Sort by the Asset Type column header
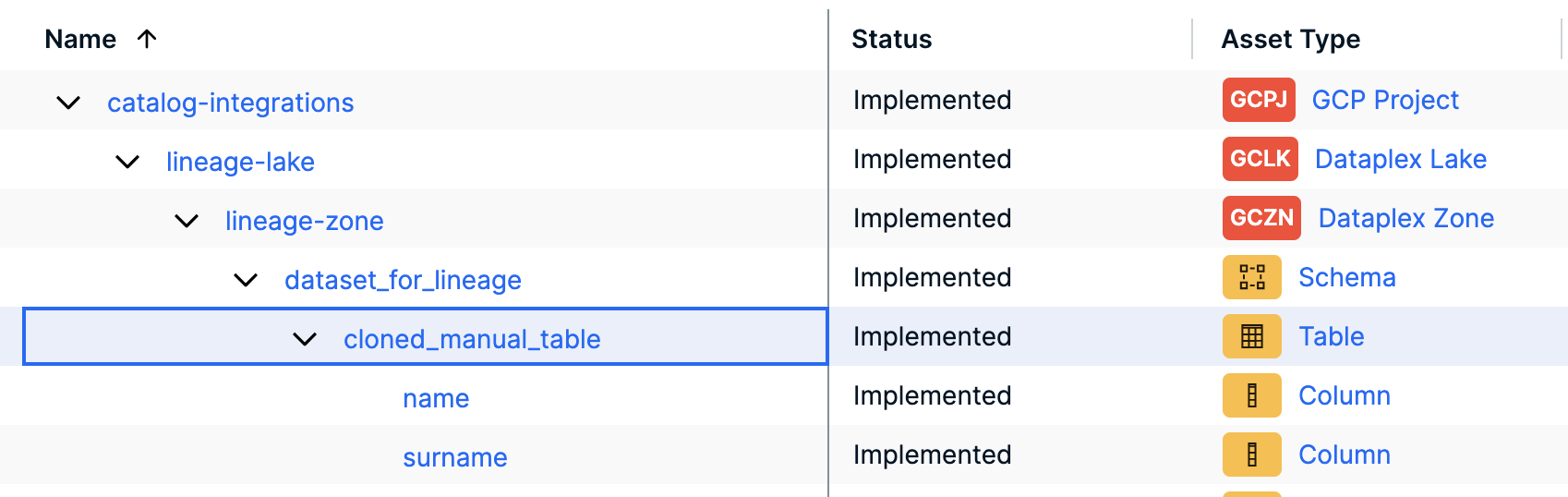 tap(1290, 39)
